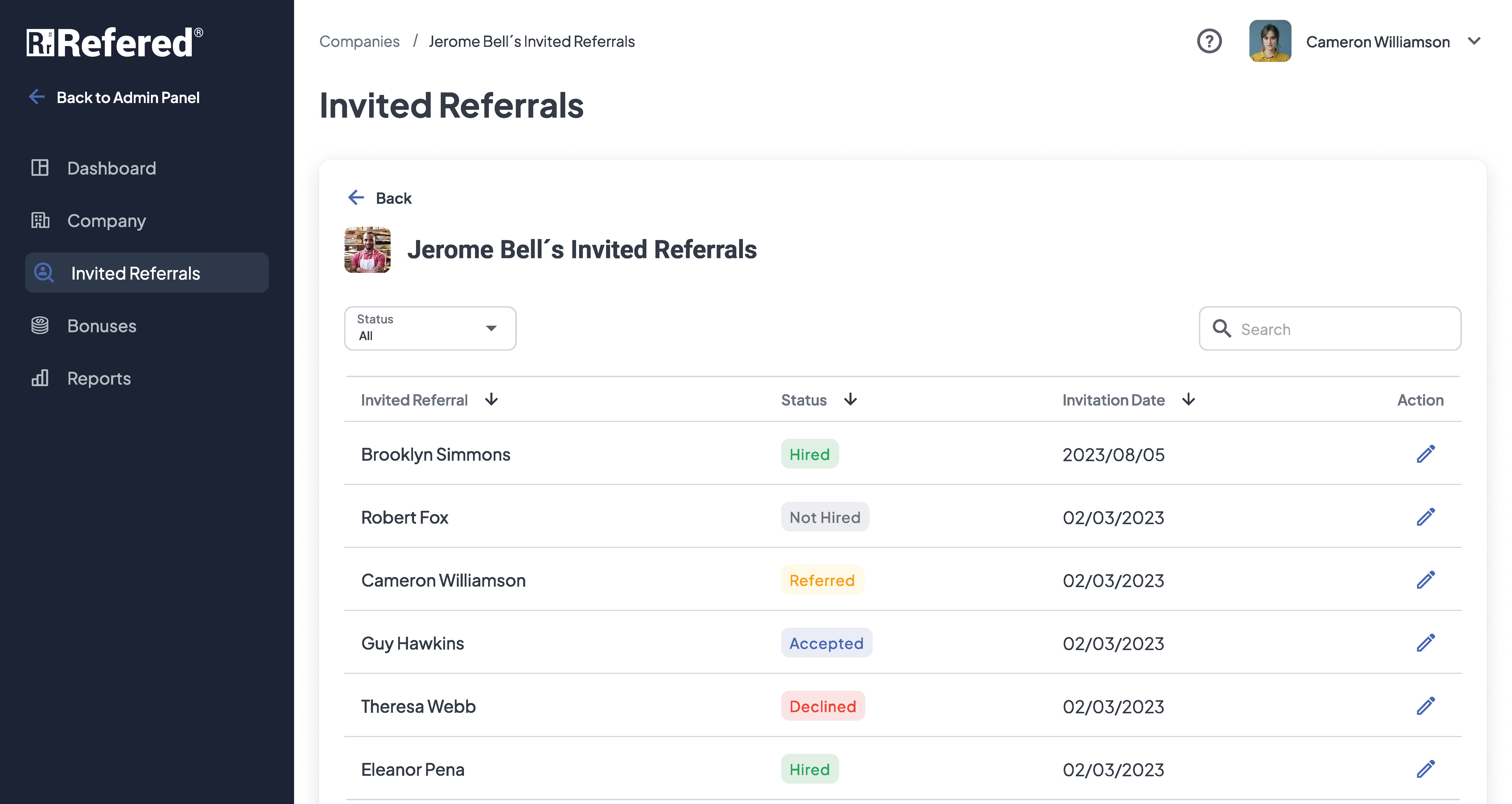
Task: Click the help question mark icon
Action: click(x=1209, y=42)
